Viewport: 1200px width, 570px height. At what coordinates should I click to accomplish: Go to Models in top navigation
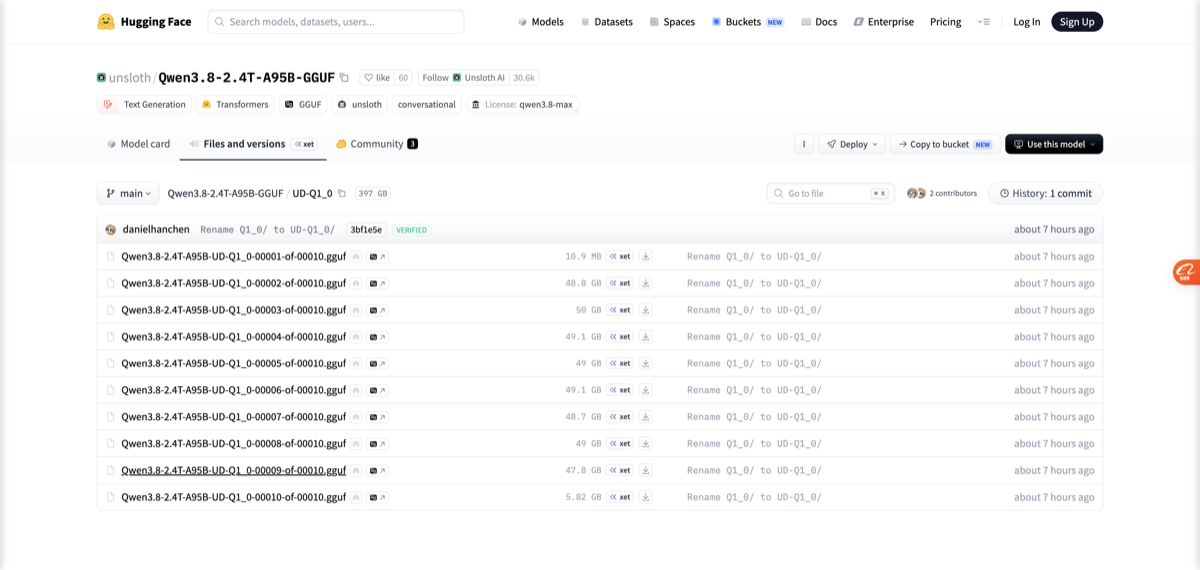pyautogui.click(x=540, y=22)
